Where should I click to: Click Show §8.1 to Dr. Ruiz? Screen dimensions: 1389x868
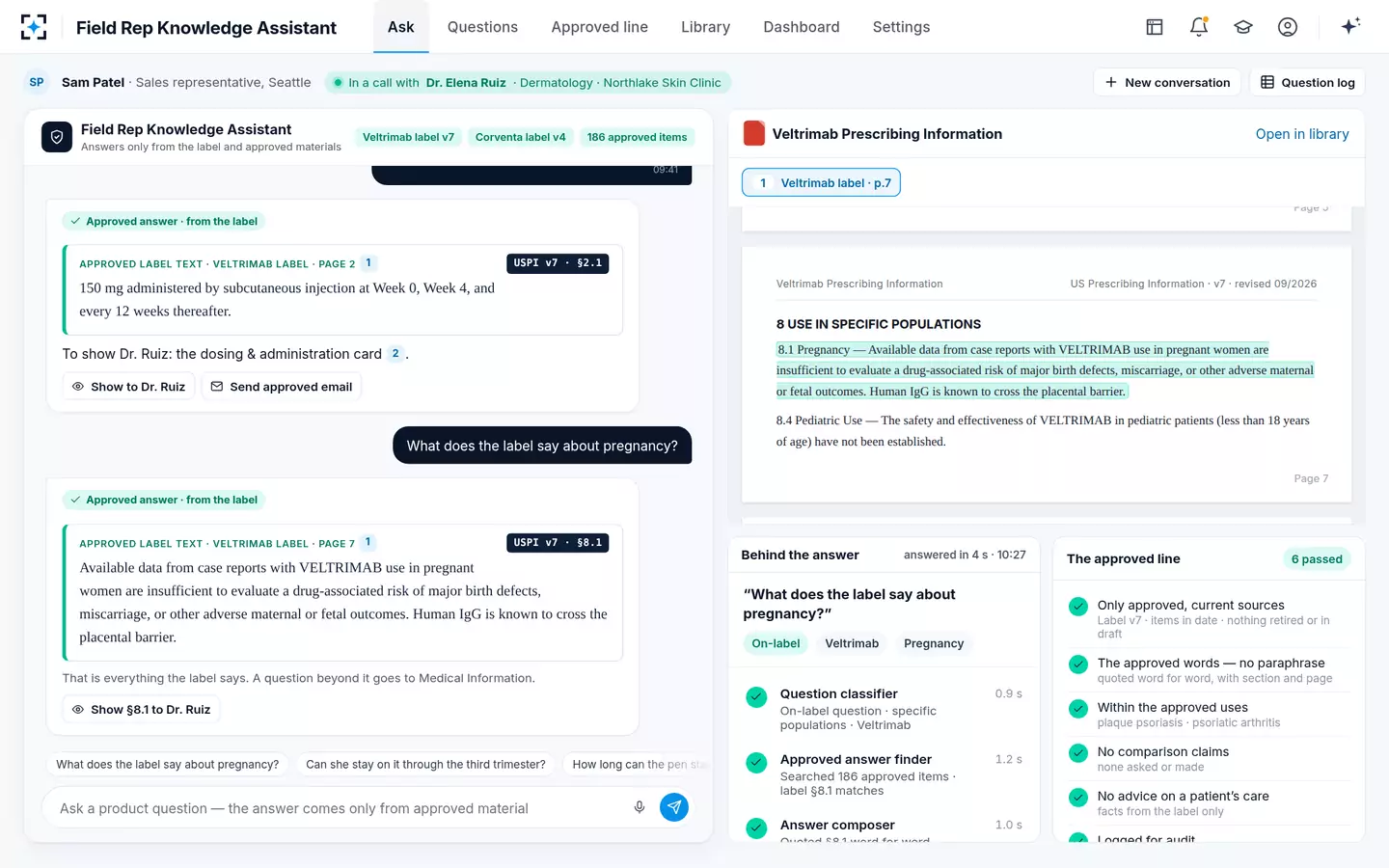pos(141,710)
